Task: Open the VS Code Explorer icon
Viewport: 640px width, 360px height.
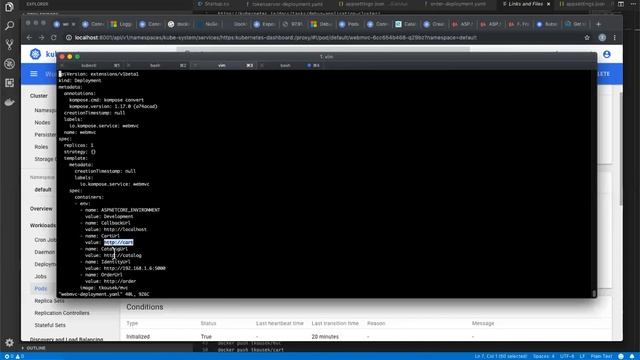Action: 9,7
